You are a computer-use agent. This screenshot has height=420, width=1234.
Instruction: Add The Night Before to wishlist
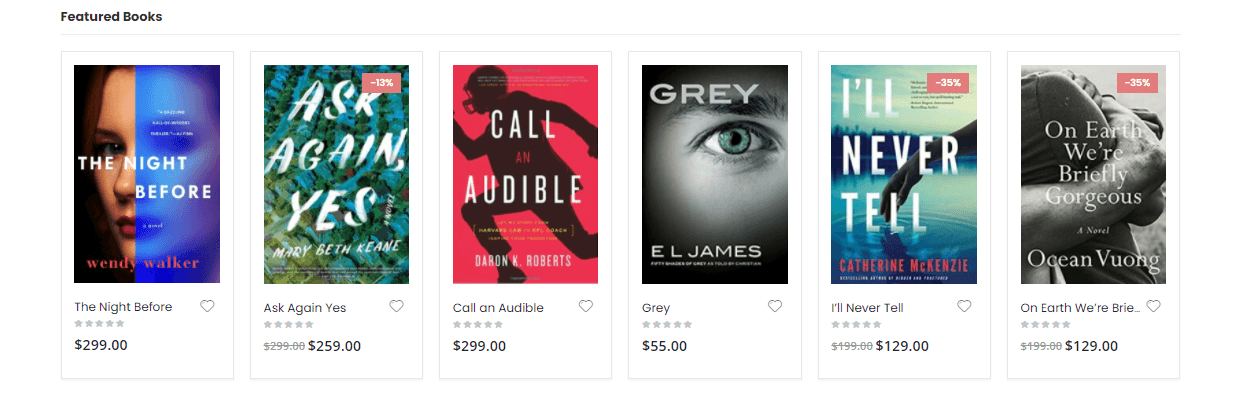tap(207, 306)
